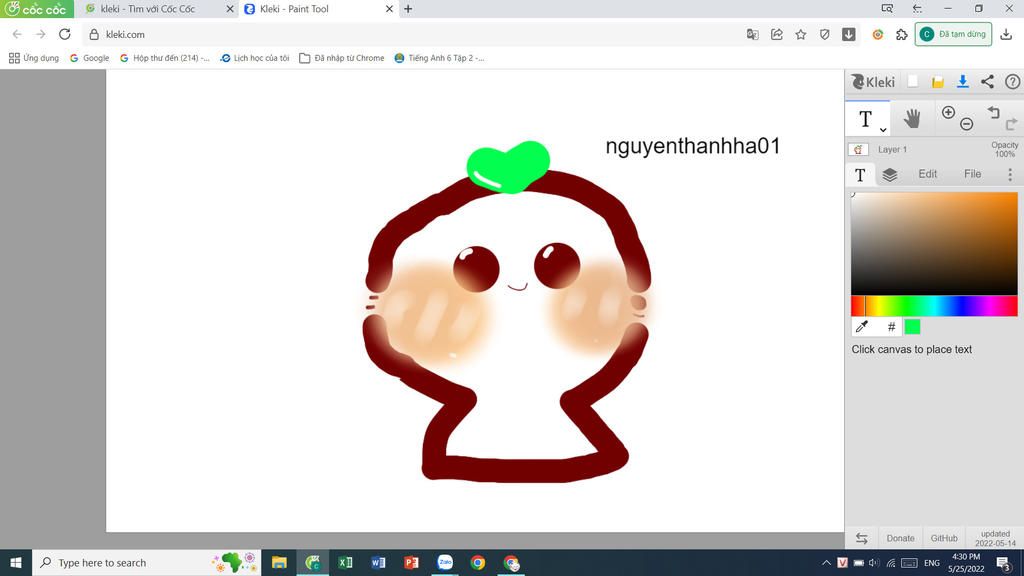Flip the panel side with the arrows icon
Image resolution: width=1024 pixels, height=576 pixels.
point(861,538)
